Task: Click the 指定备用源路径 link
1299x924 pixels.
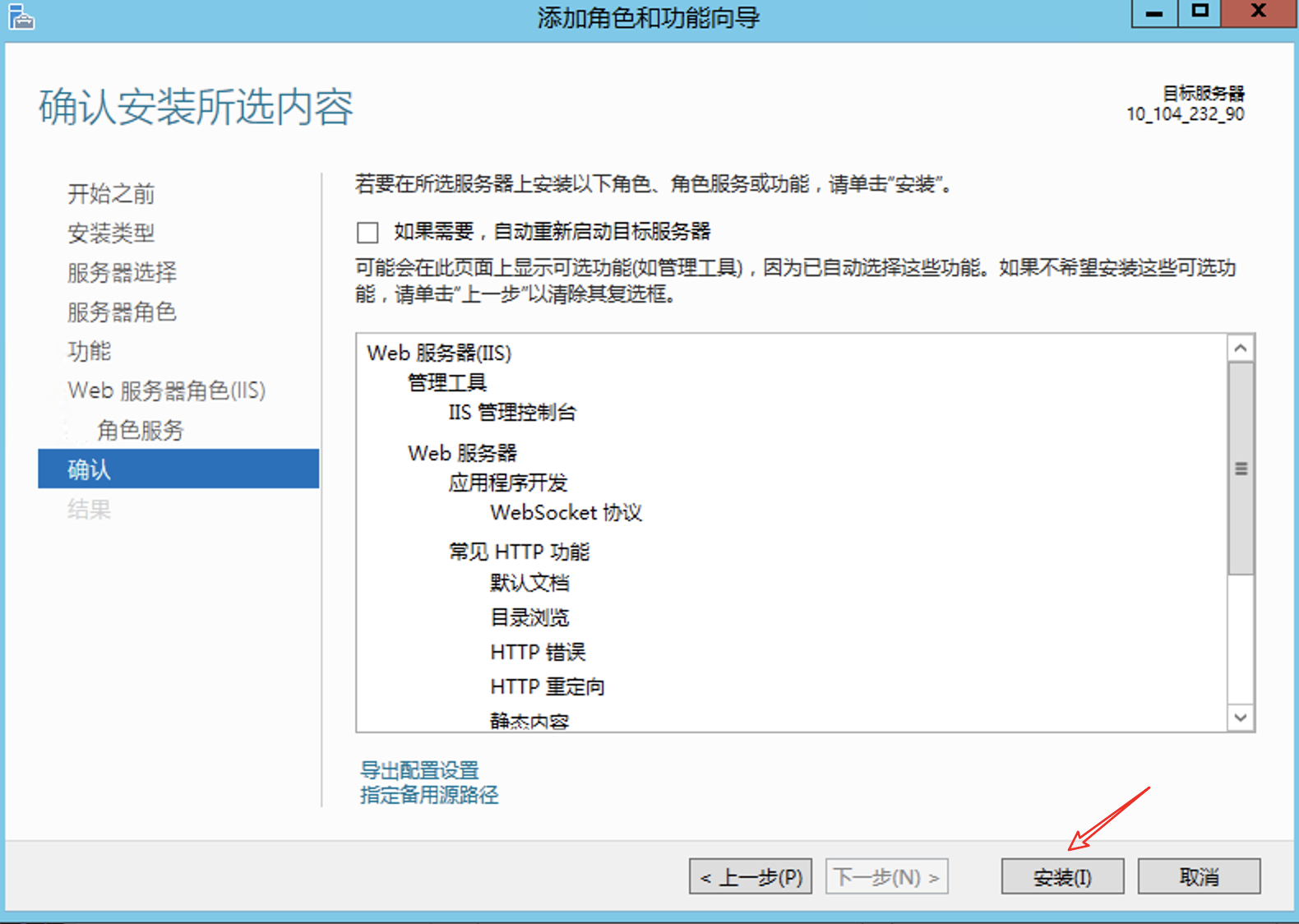Action: tap(429, 795)
